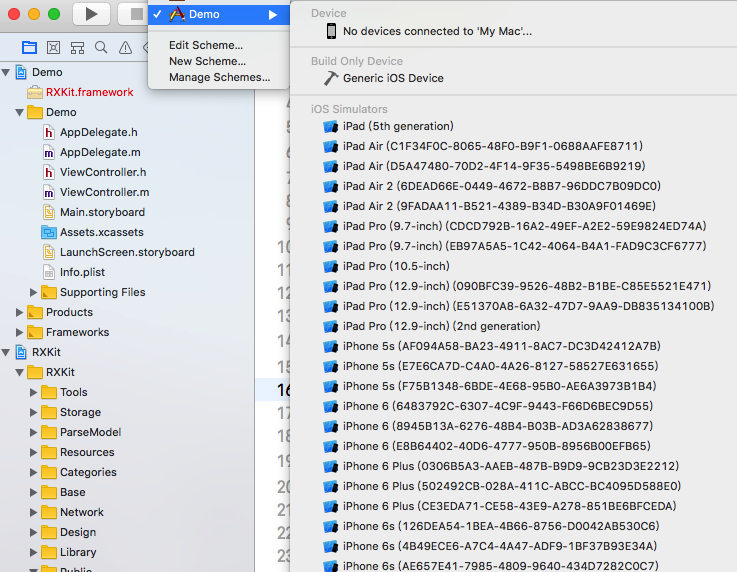Click the RXKit project file icon
Image resolution: width=737 pixels, height=572 pixels.
pyautogui.click(x=21, y=352)
